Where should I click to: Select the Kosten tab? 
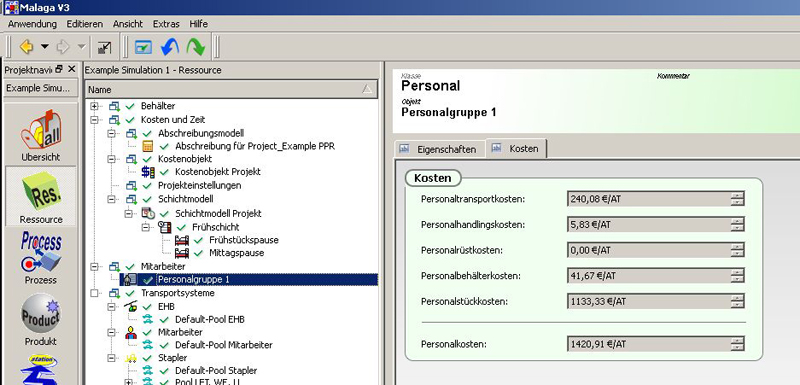tap(516, 148)
